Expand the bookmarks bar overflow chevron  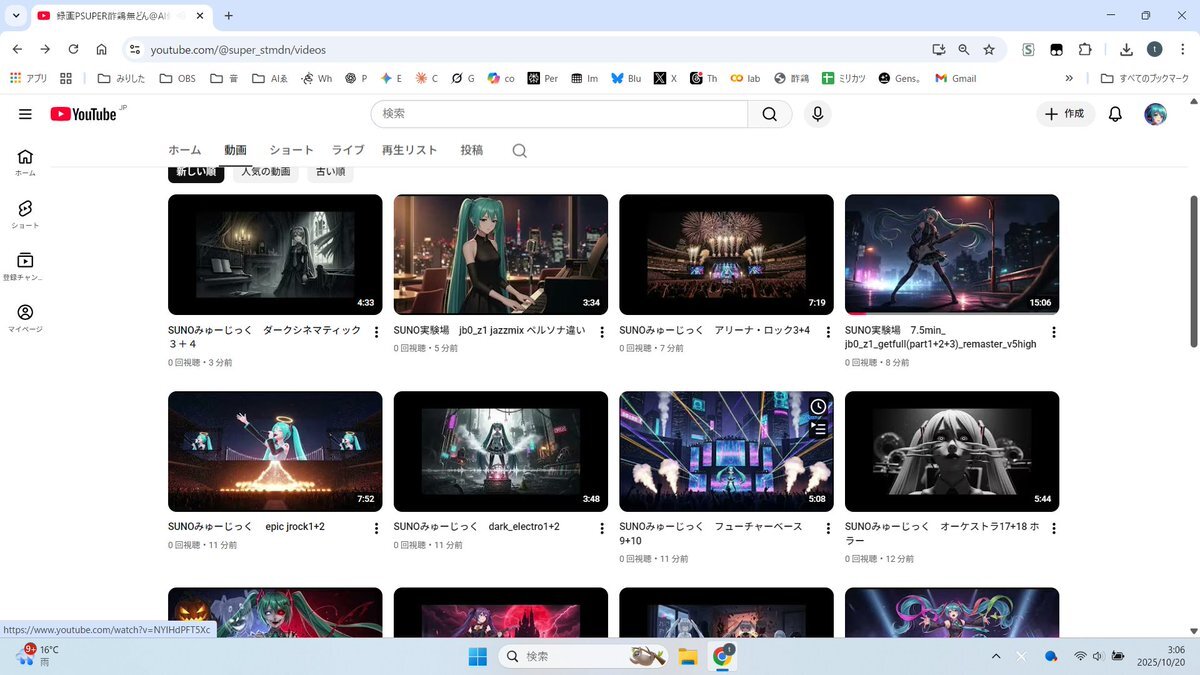pos(1069,78)
